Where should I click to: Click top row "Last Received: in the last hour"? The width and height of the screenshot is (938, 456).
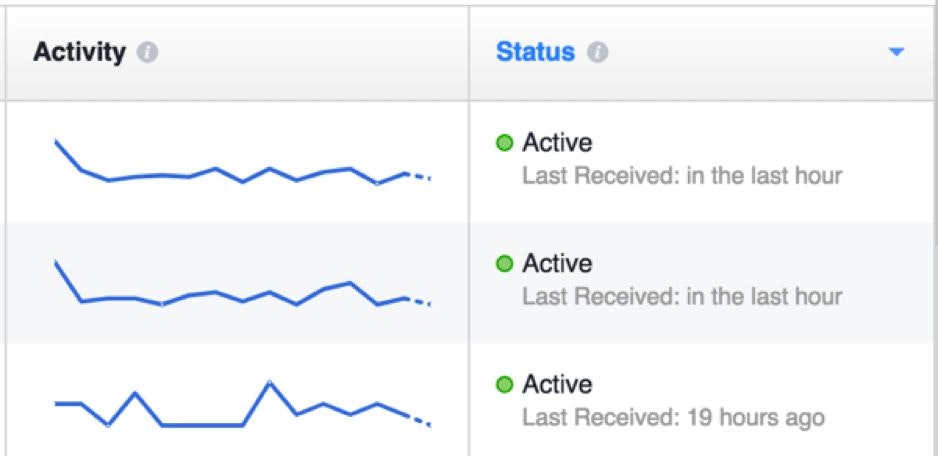(682, 177)
